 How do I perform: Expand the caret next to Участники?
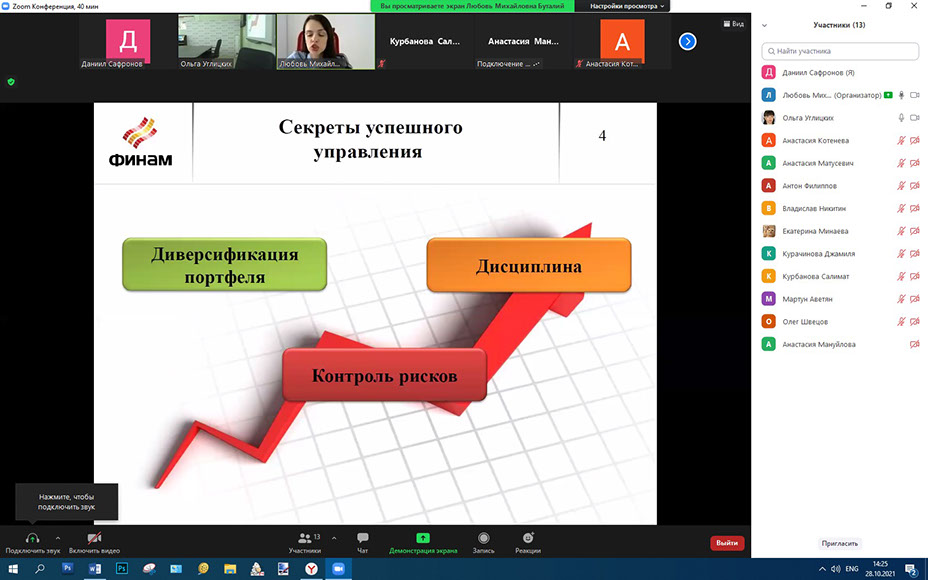pyautogui.click(x=334, y=538)
